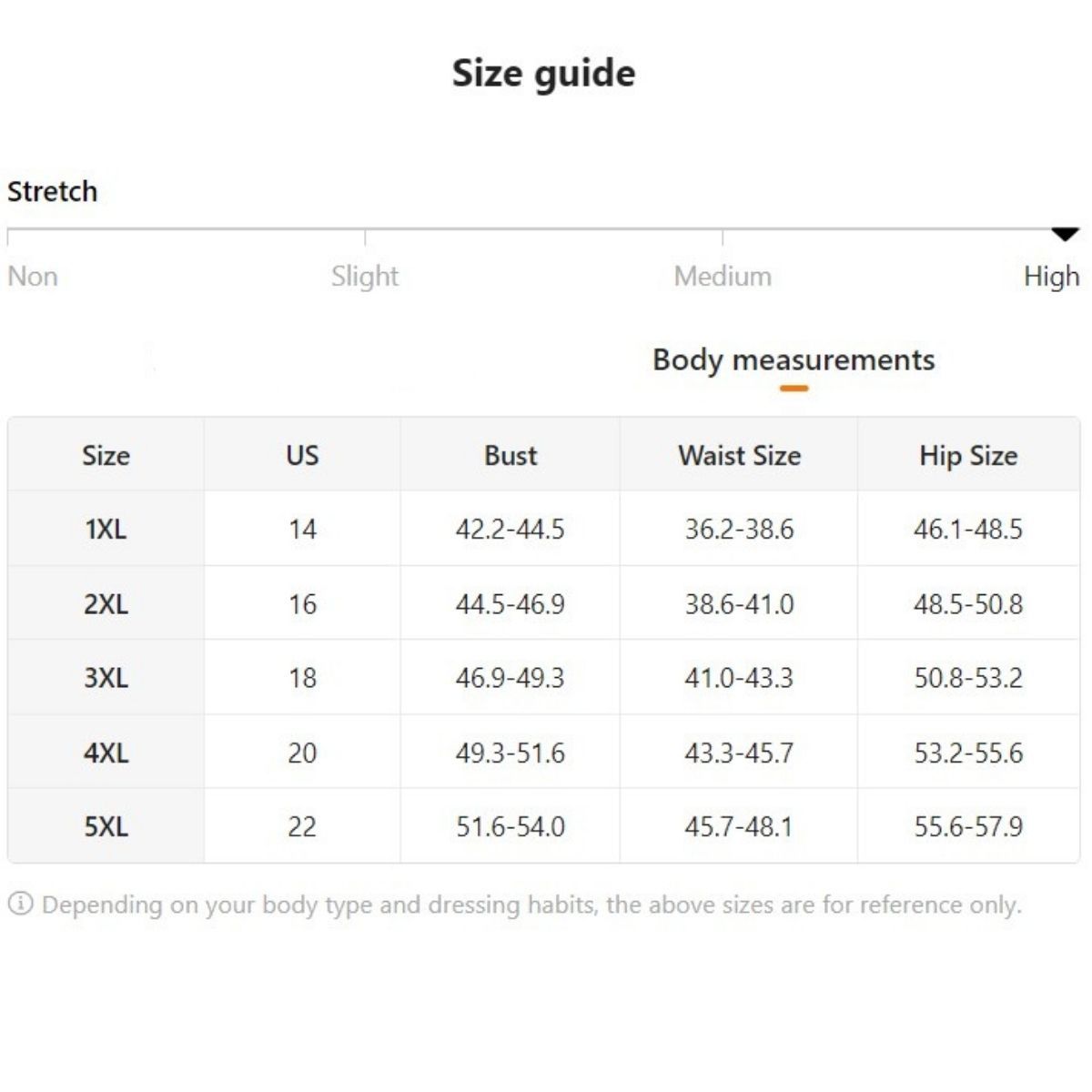Select the 2XL size row label

click(106, 603)
